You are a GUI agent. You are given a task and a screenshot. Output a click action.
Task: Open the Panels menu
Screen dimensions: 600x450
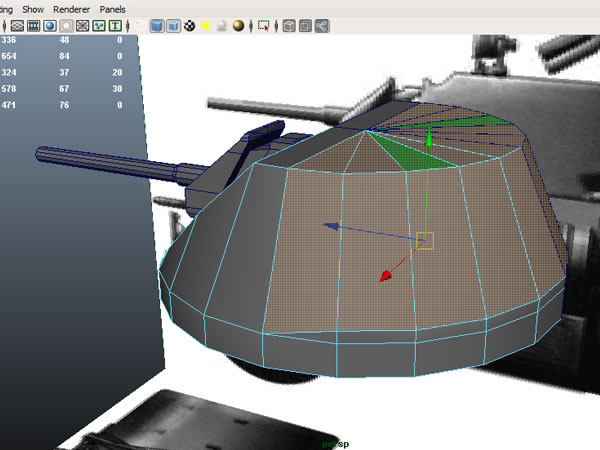click(x=112, y=8)
